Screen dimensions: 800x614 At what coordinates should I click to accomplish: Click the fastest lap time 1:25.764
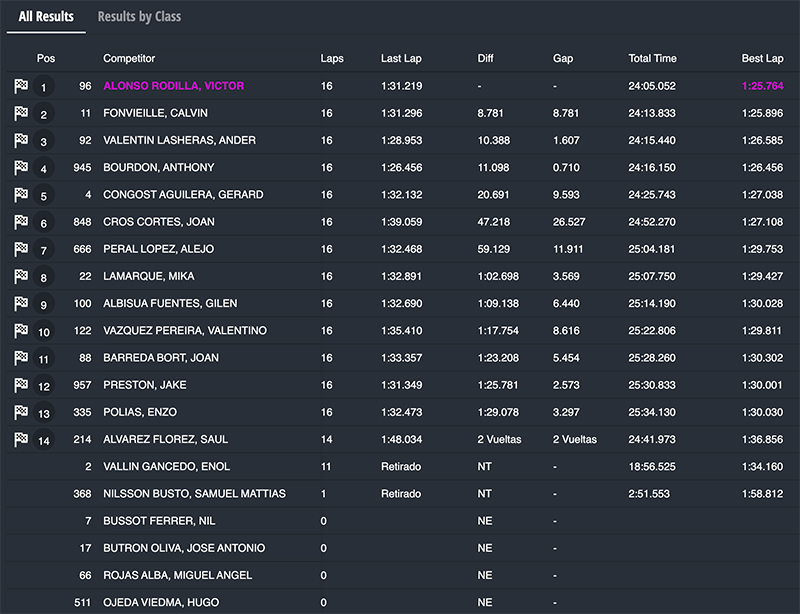(x=762, y=86)
